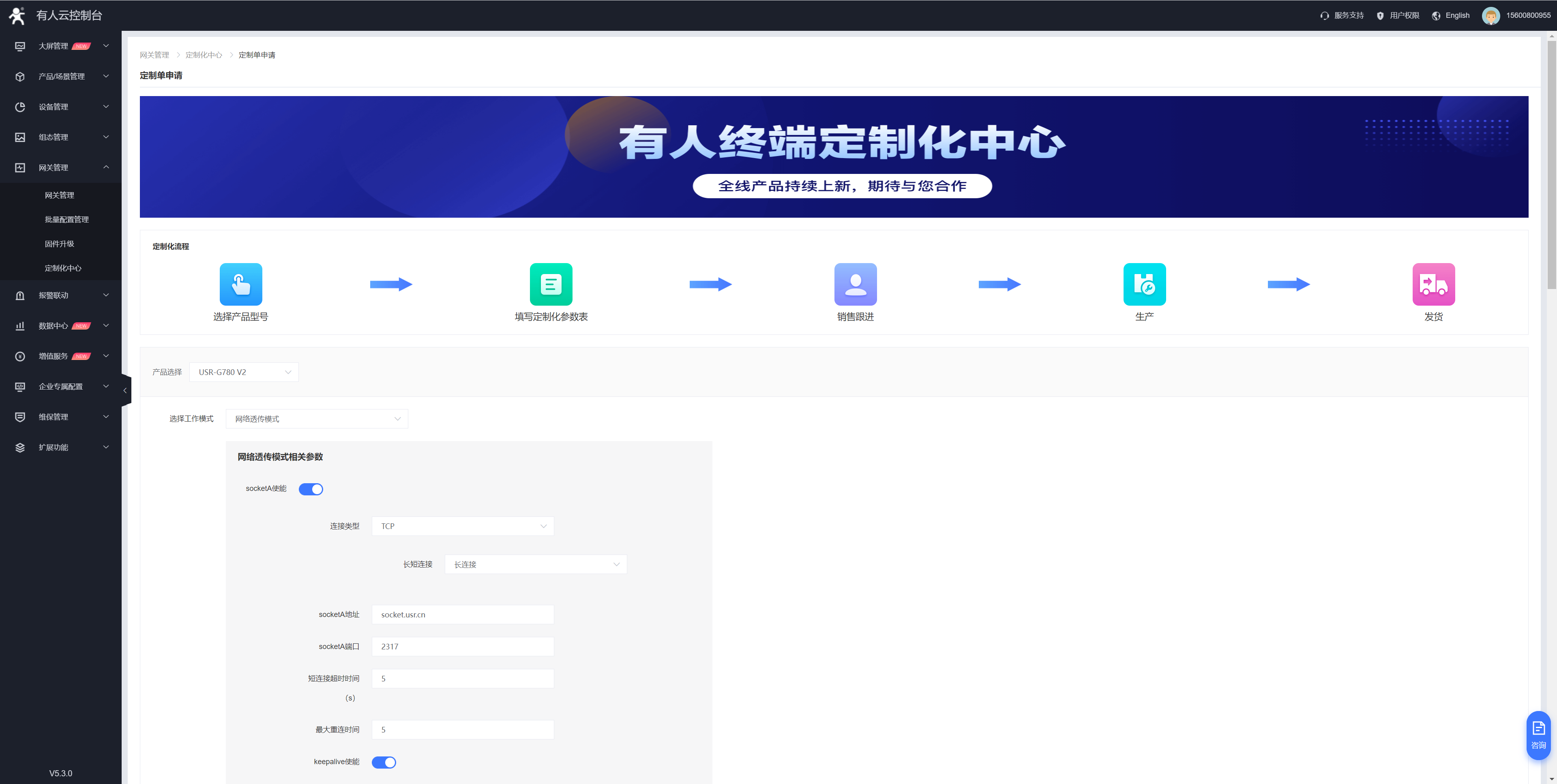This screenshot has height=784, width=1557.
Task: Click the 数据中心 bar chart icon
Action: coord(20,326)
